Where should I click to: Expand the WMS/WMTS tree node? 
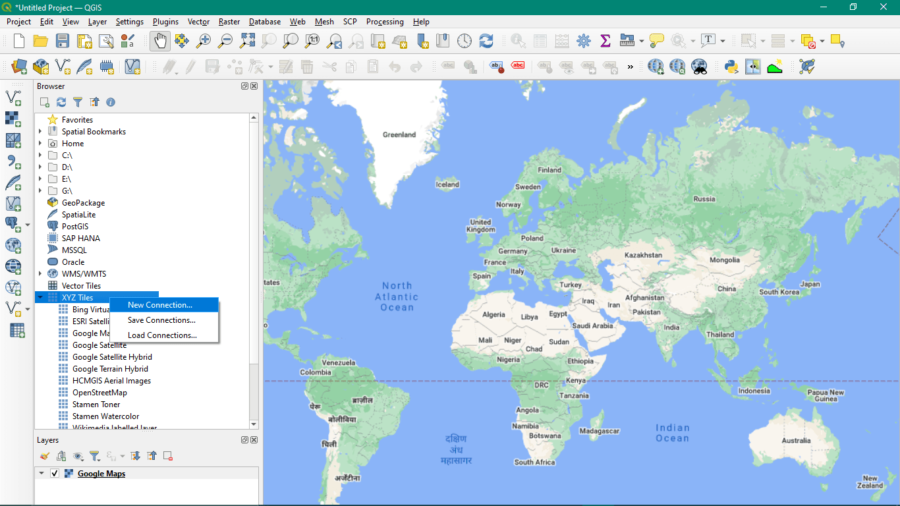click(40, 274)
